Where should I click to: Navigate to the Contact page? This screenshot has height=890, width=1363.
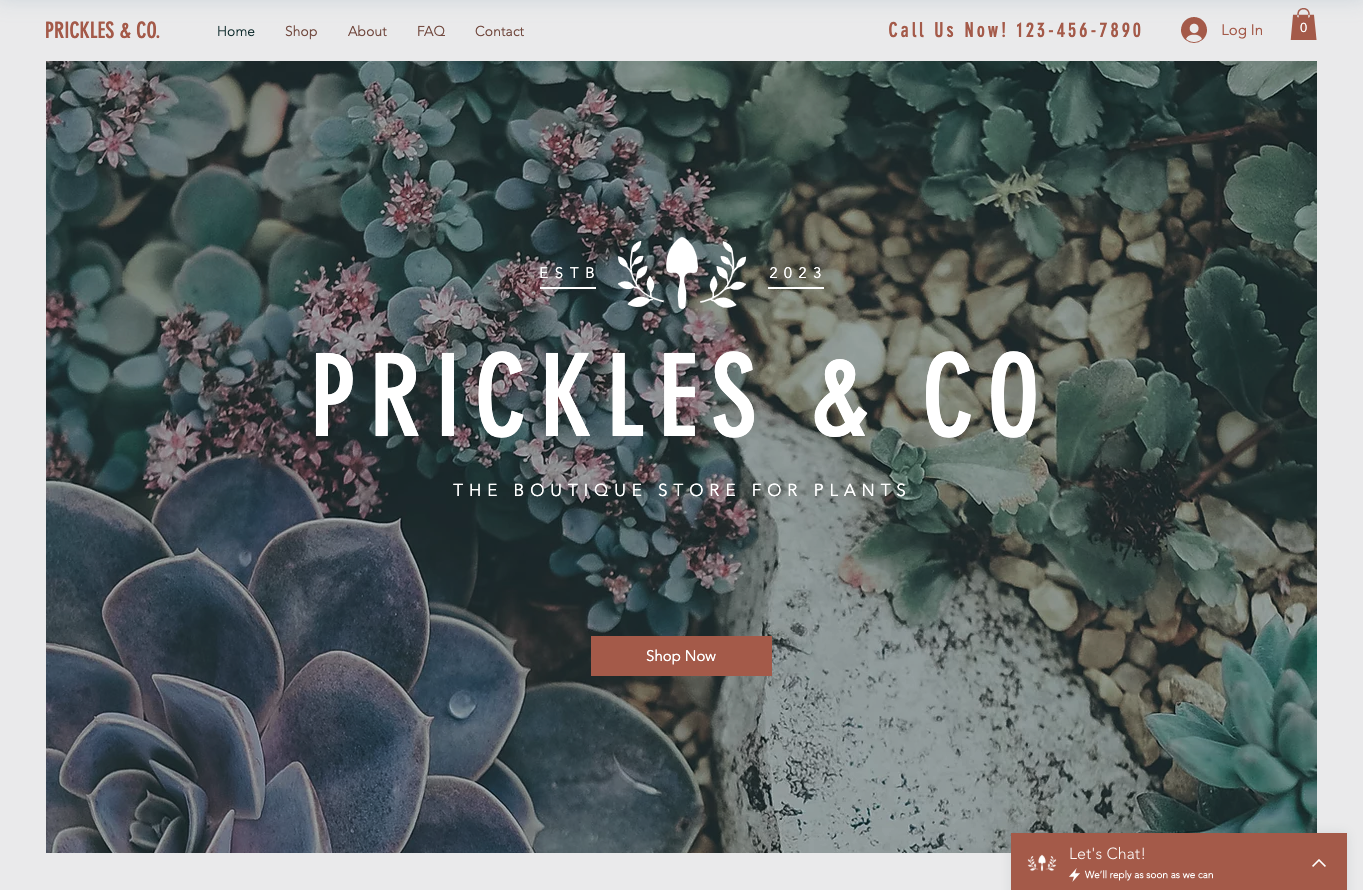(x=499, y=31)
